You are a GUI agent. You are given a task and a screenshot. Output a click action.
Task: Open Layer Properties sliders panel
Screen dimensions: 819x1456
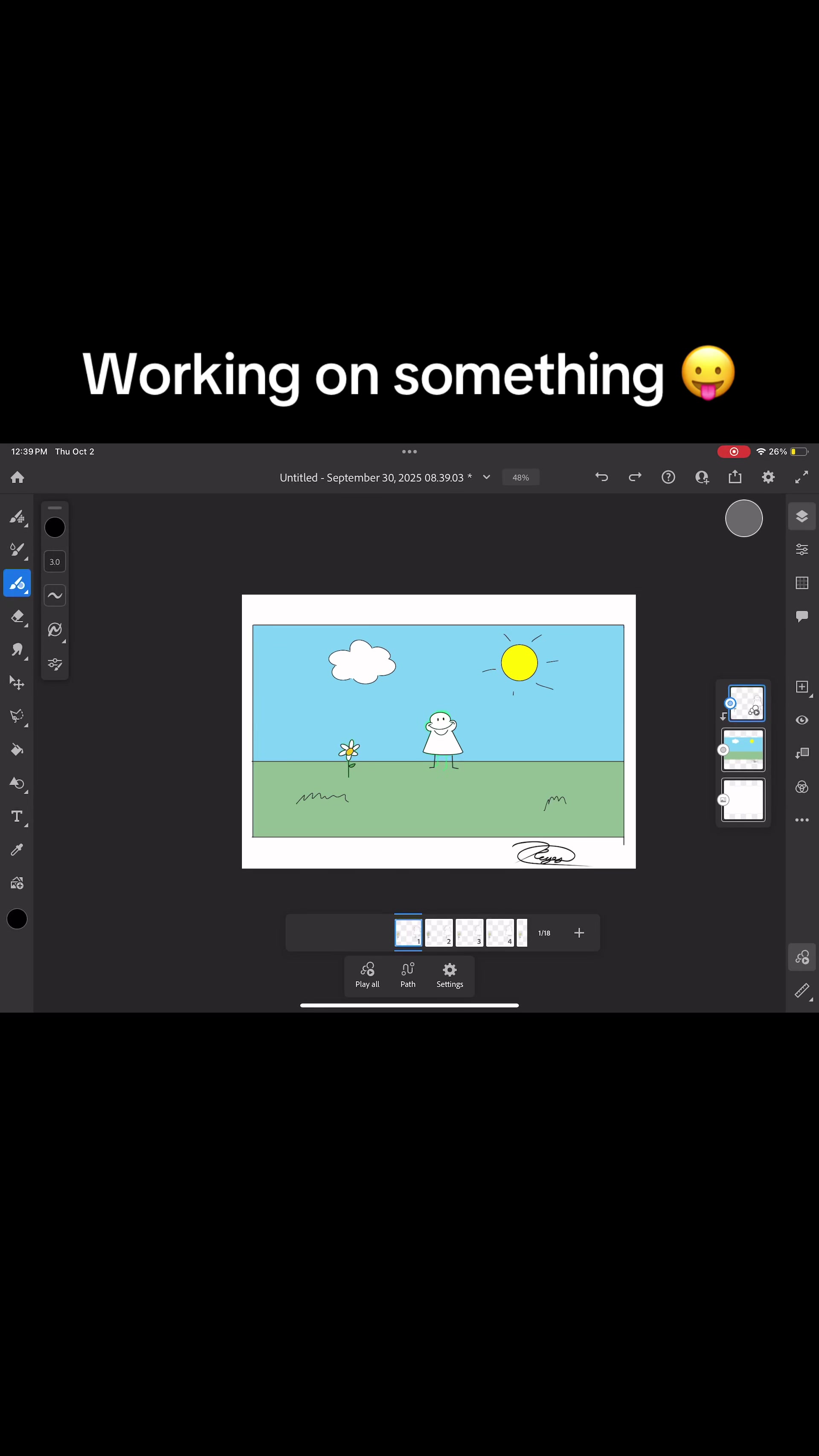[x=802, y=549]
